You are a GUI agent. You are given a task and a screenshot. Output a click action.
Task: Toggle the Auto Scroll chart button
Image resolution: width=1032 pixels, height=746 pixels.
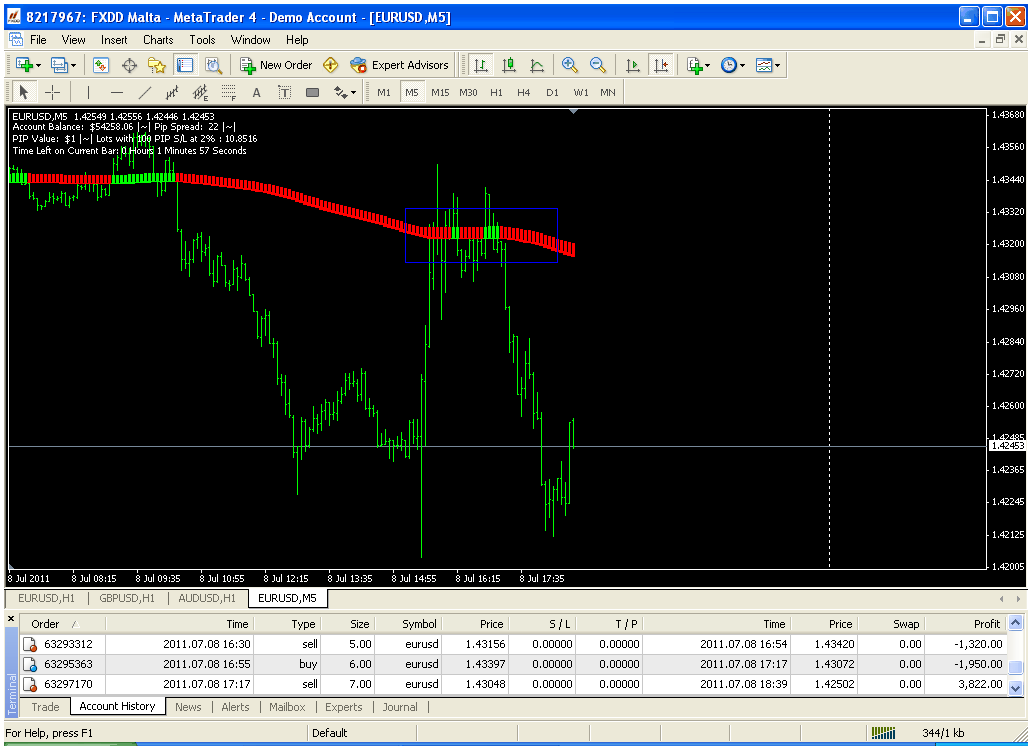click(x=632, y=65)
